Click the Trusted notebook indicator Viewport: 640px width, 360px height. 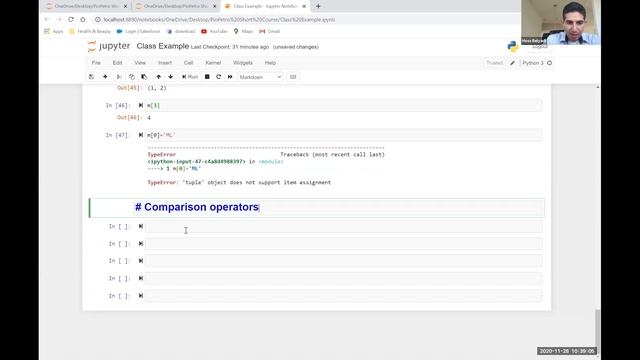[x=494, y=63]
